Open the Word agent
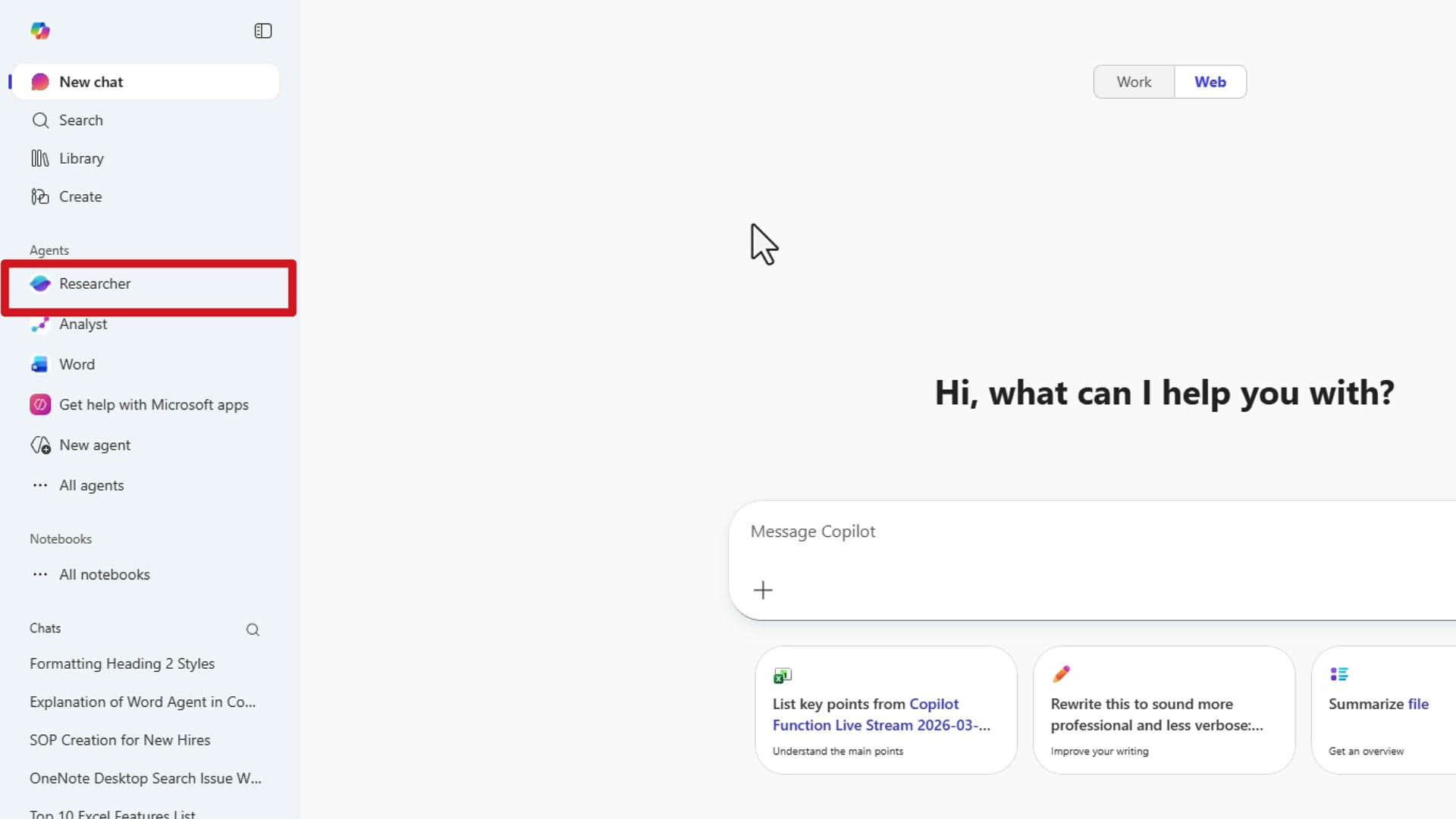This screenshot has height=819, width=1456. pyautogui.click(x=77, y=364)
